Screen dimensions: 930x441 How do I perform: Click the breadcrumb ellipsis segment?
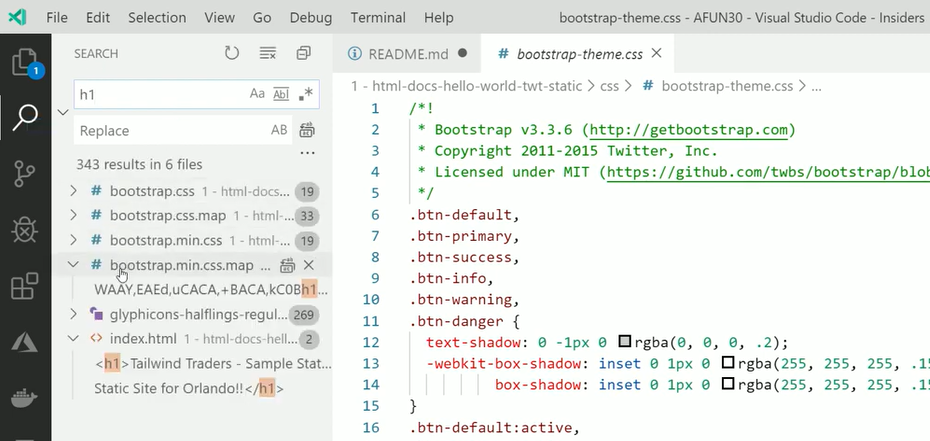(816, 87)
